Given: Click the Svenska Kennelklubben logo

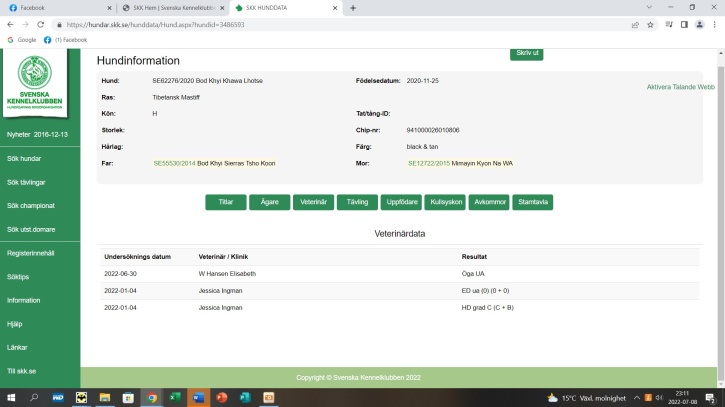Looking at the screenshot, I should pyautogui.click(x=34, y=83).
